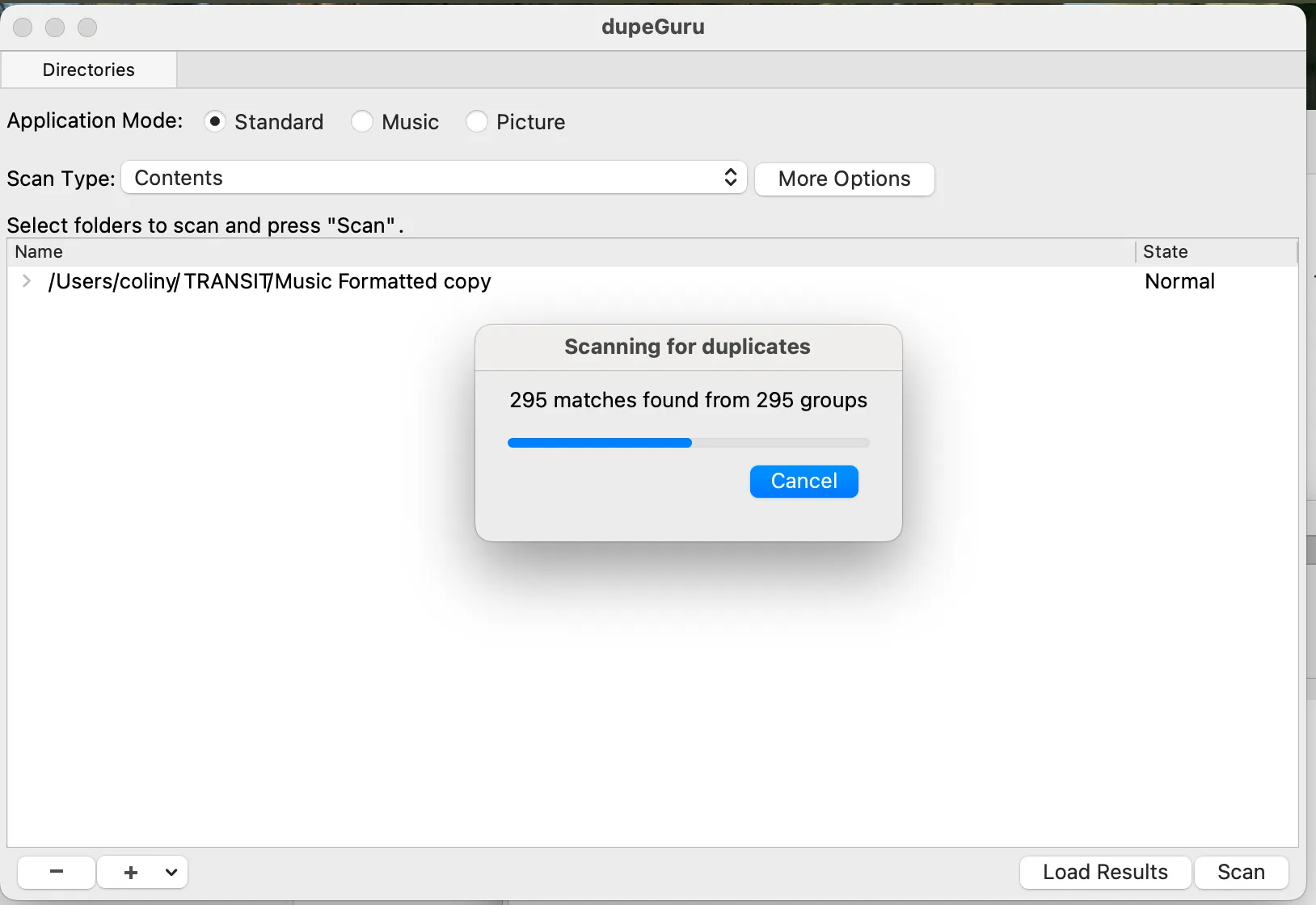The height and width of the screenshot is (905, 1316).
Task: Click the Scanning for duplicates dialog title
Action: 687,347
